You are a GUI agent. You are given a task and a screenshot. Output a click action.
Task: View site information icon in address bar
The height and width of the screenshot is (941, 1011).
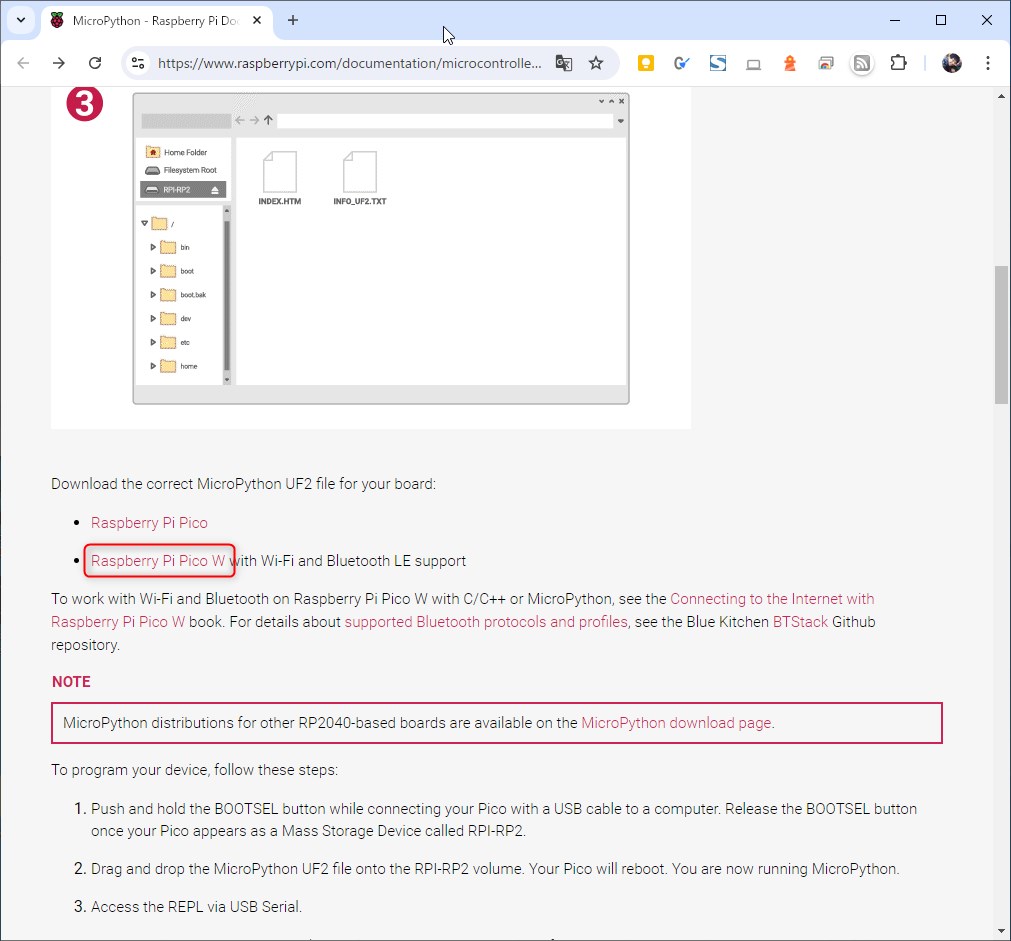(x=138, y=63)
